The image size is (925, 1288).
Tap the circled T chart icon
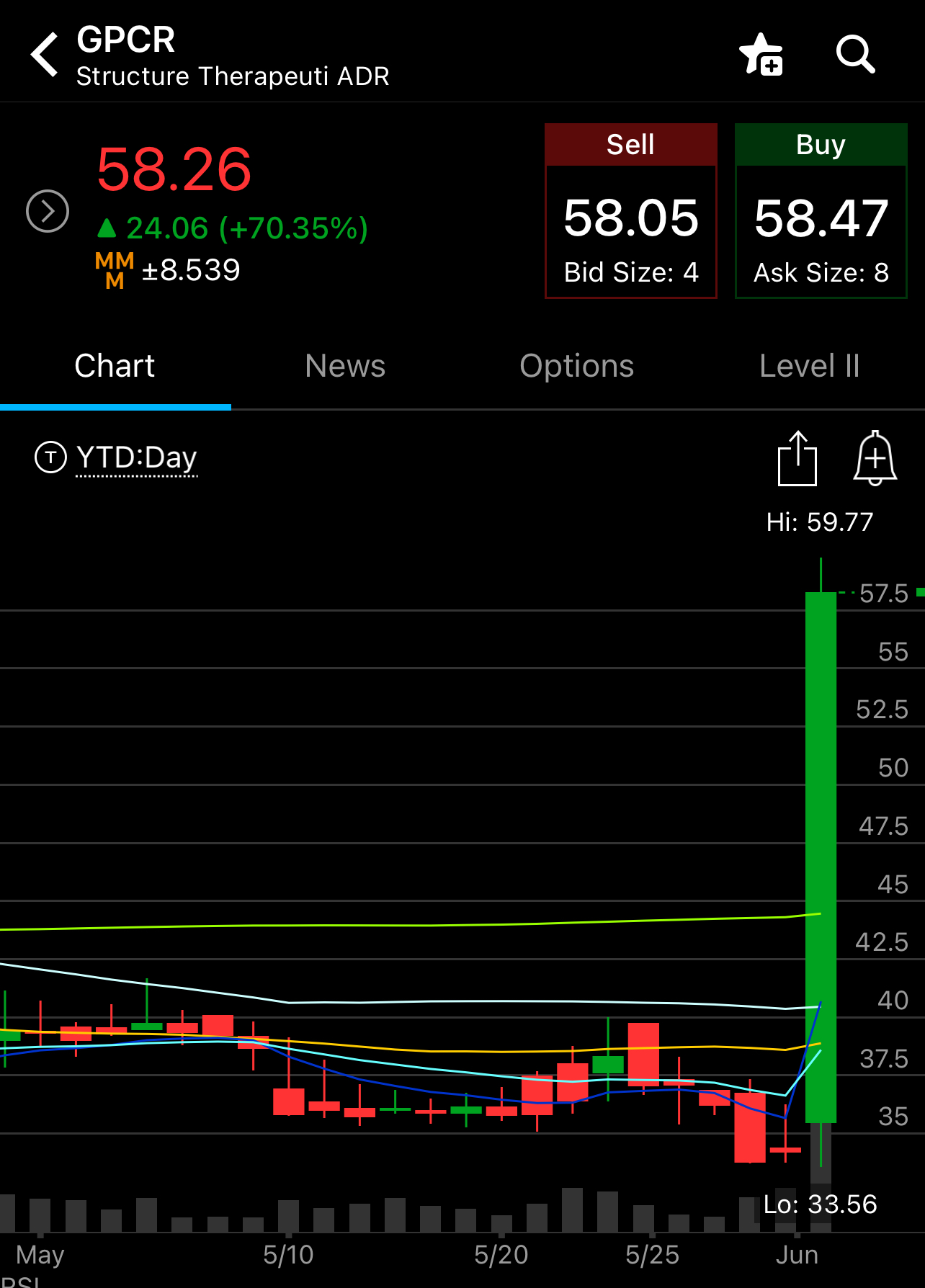[50, 457]
